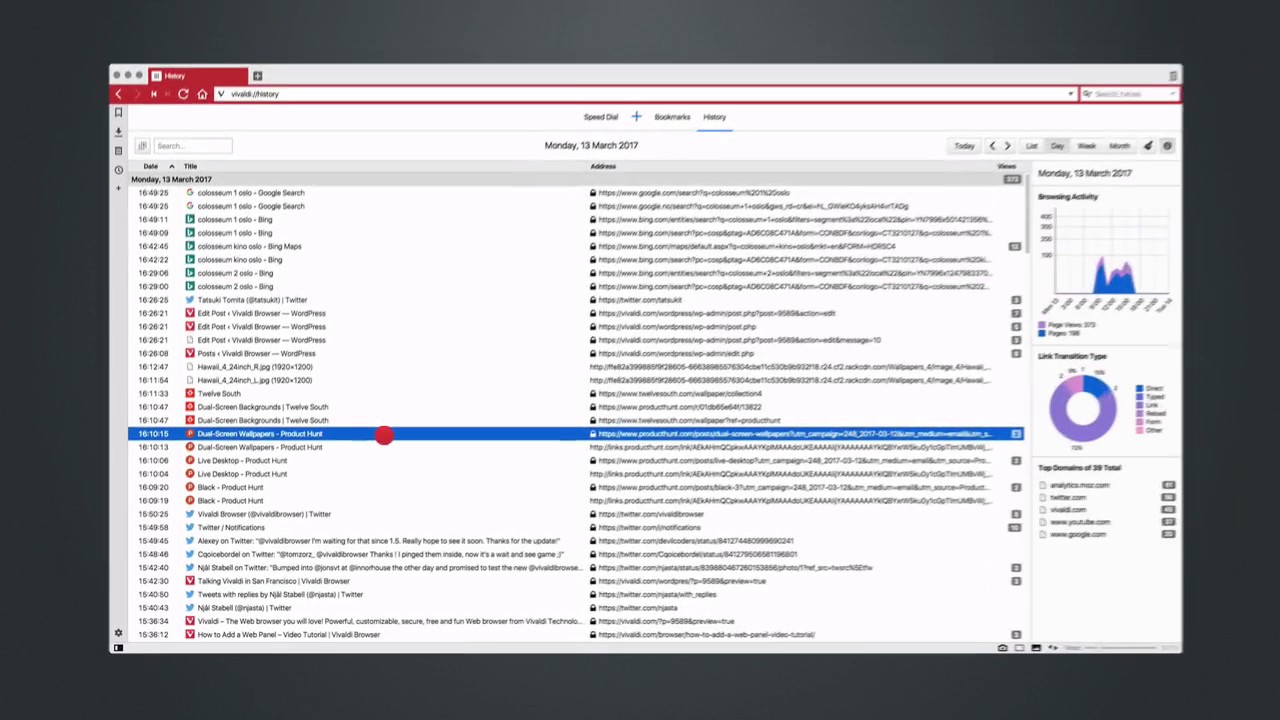Click the filter icon beside history search
This screenshot has height=720, width=1280.
click(142, 146)
